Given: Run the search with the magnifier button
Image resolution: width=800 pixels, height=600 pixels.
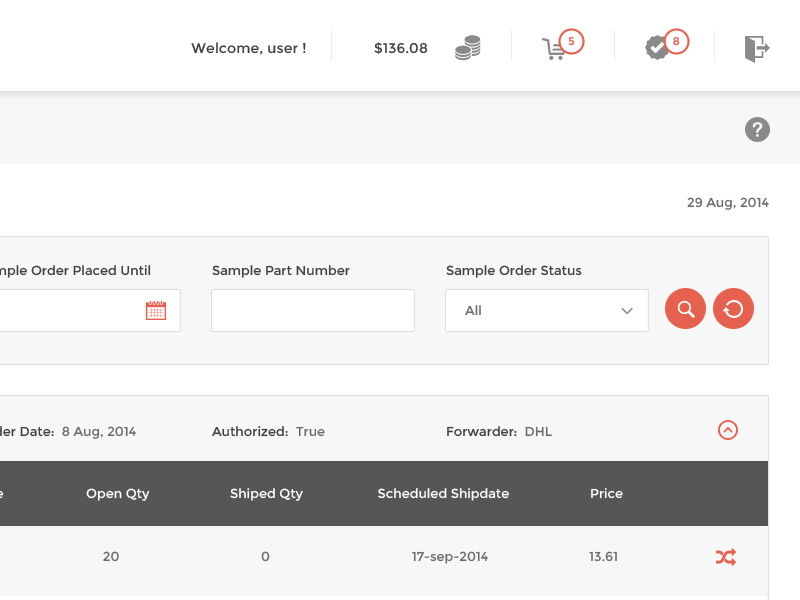Looking at the screenshot, I should pyautogui.click(x=685, y=309).
